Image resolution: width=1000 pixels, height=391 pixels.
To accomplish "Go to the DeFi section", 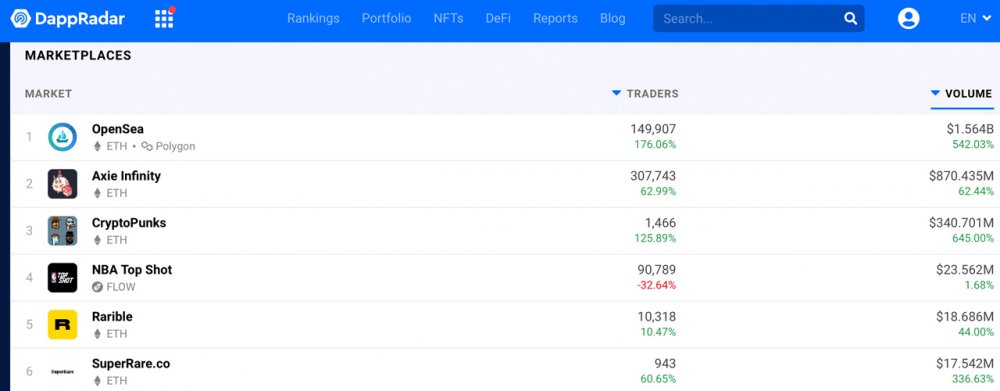I will pos(498,18).
